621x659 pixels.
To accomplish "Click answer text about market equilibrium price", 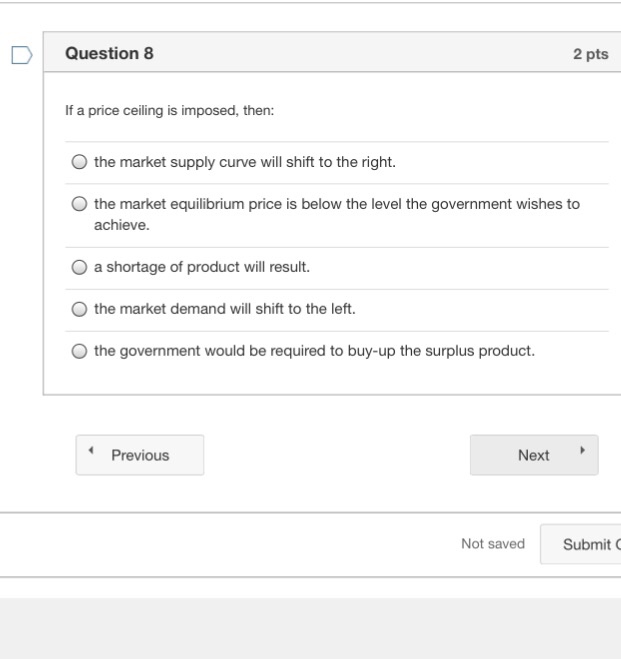I will coord(336,204).
